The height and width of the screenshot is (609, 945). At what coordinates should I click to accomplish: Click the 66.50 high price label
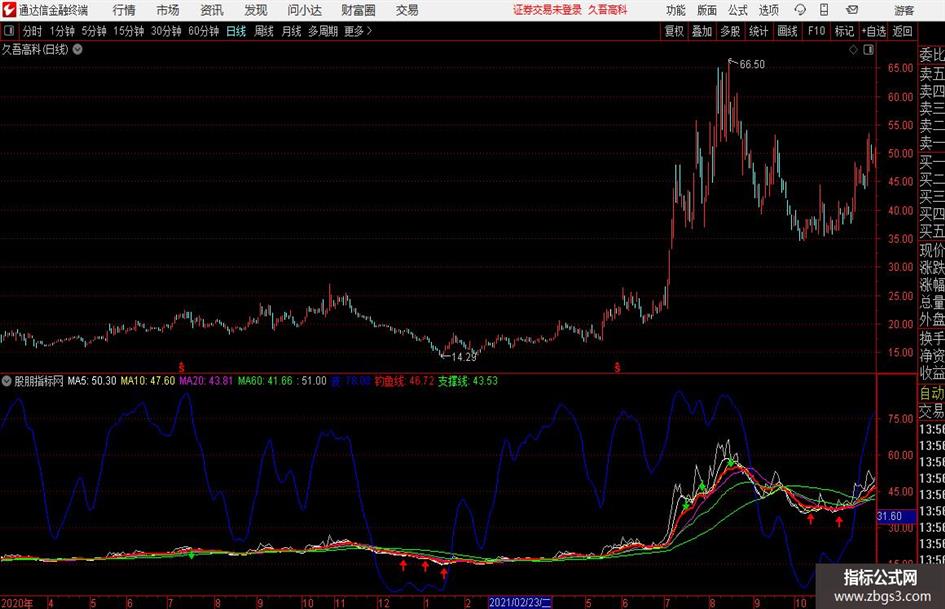[752, 64]
